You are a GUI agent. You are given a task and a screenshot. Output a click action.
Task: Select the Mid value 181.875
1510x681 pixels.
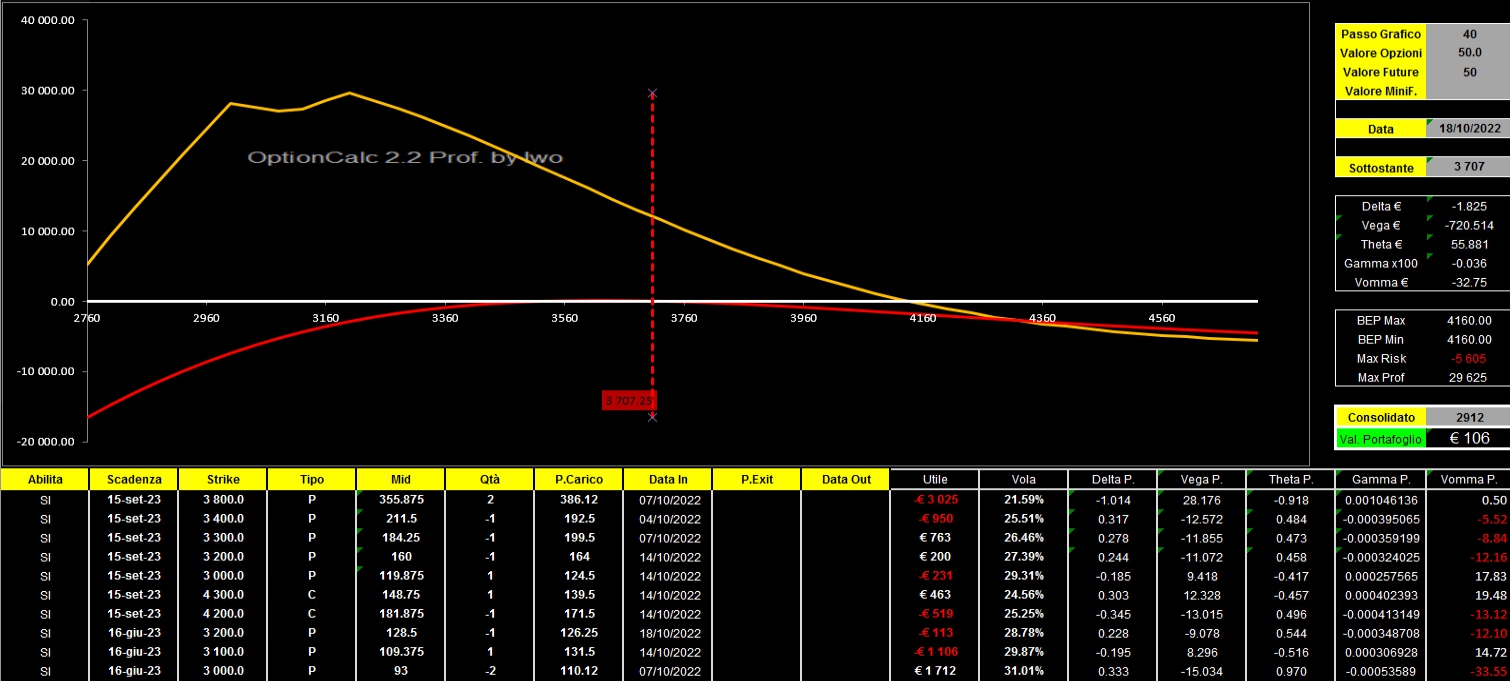pos(401,613)
